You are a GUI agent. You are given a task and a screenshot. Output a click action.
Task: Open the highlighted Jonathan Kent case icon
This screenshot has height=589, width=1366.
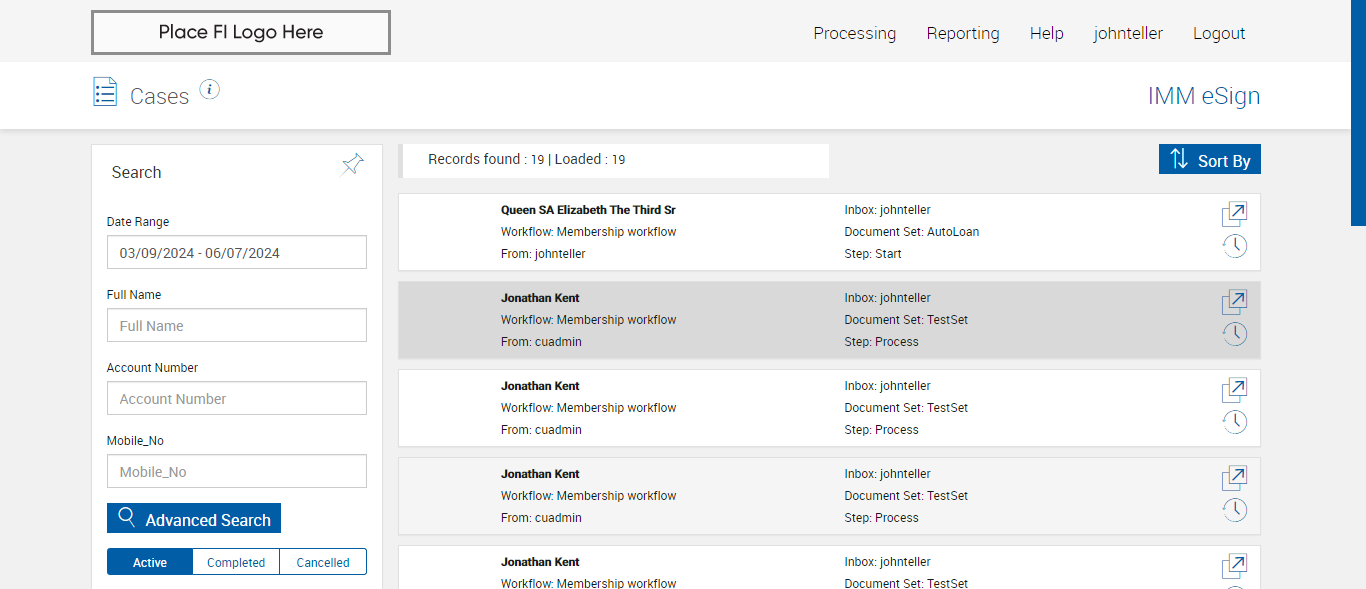click(1234, 302)
